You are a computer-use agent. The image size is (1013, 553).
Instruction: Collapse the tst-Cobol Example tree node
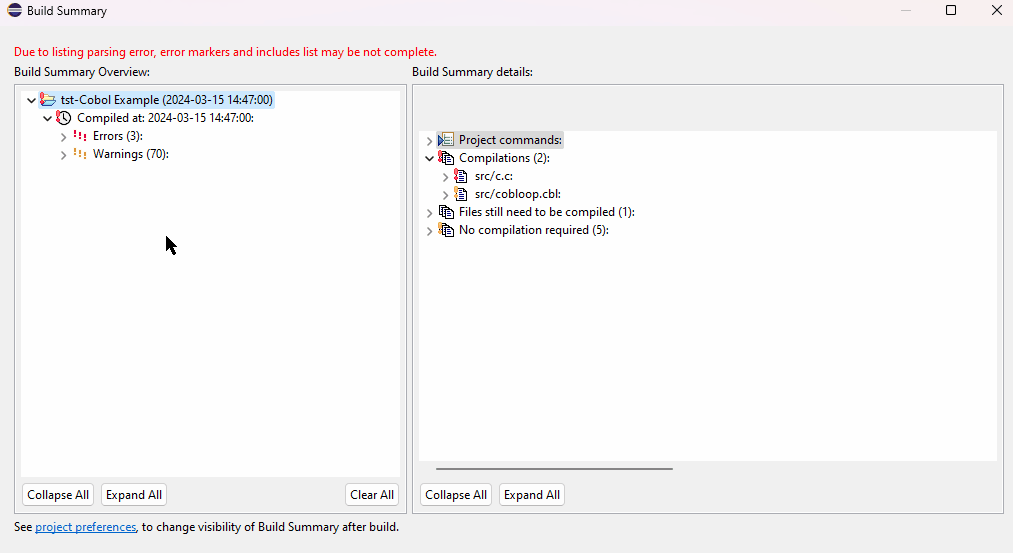point(31,100)
